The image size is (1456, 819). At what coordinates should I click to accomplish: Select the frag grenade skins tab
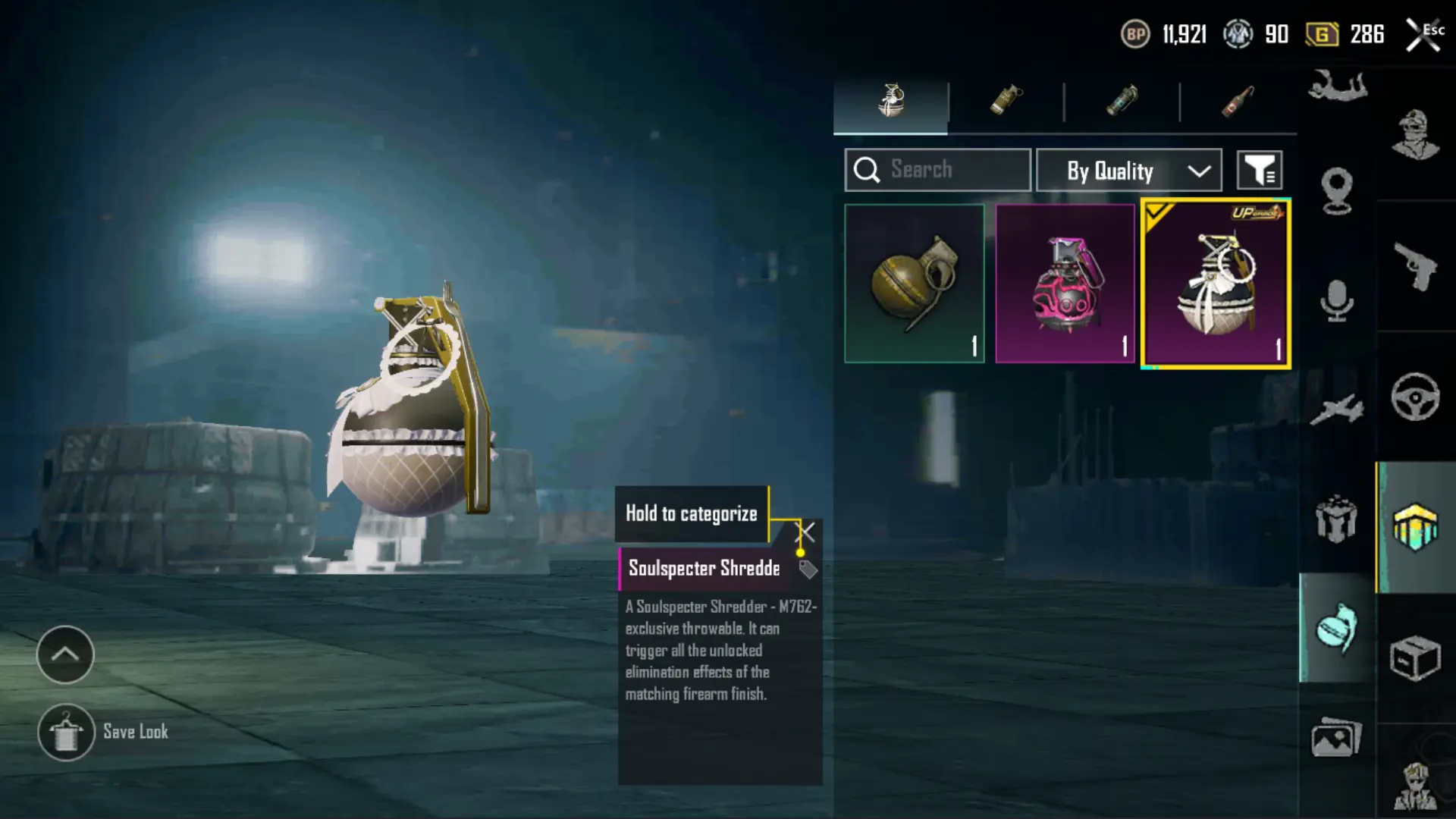890,102
